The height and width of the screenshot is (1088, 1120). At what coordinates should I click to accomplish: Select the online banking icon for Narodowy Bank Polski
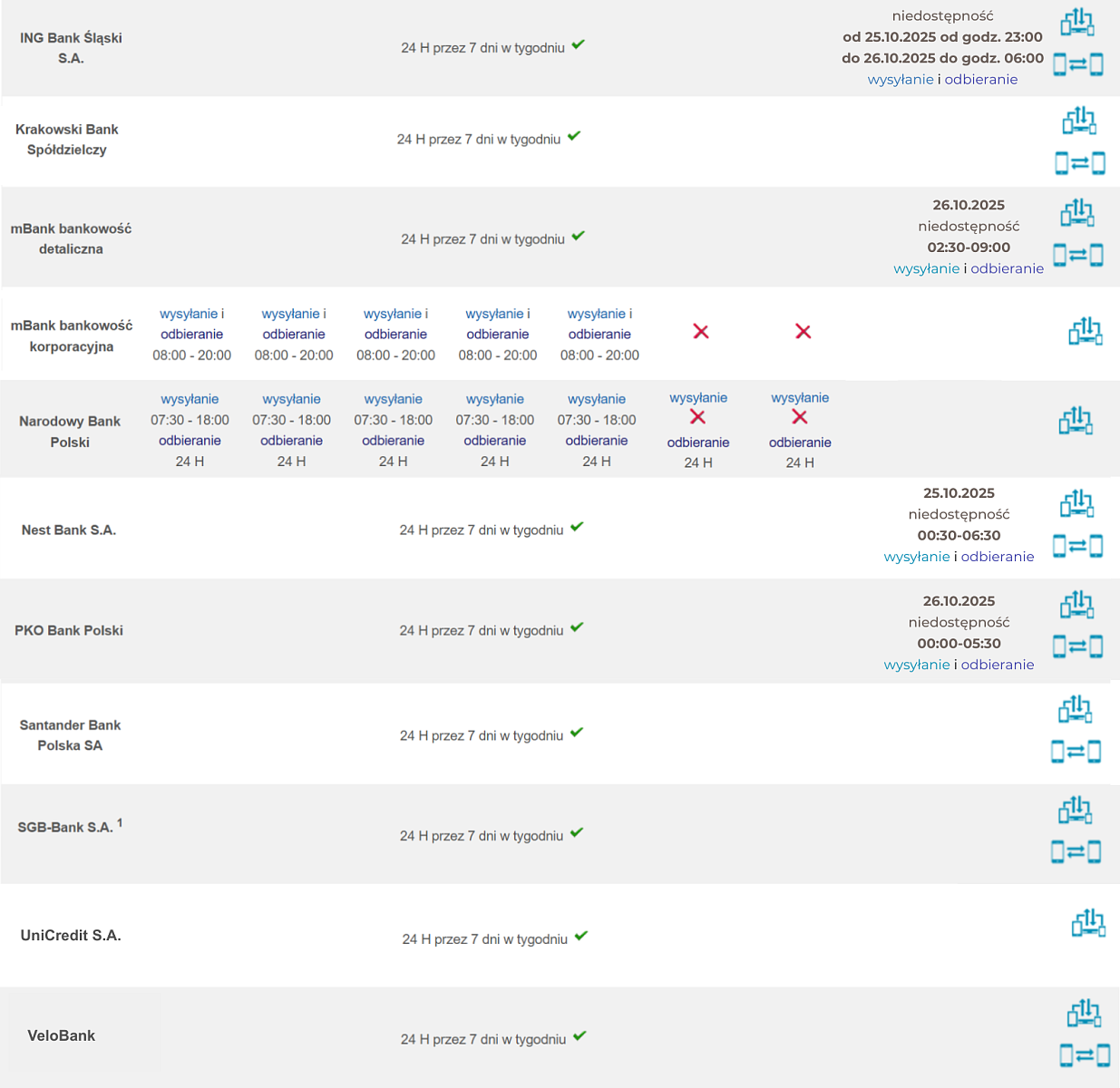point(1076,421)
